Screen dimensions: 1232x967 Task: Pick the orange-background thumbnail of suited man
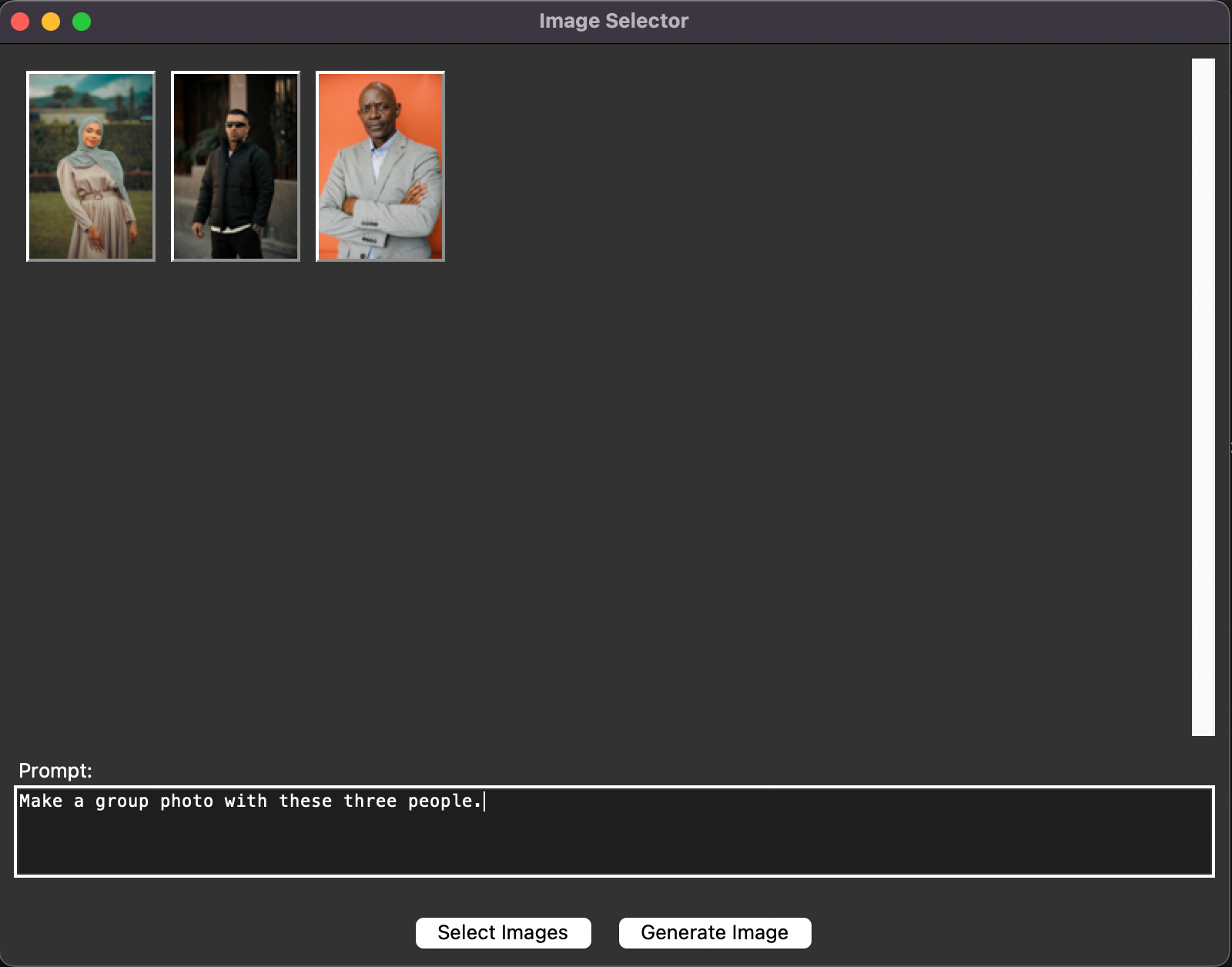click(380, 166)
